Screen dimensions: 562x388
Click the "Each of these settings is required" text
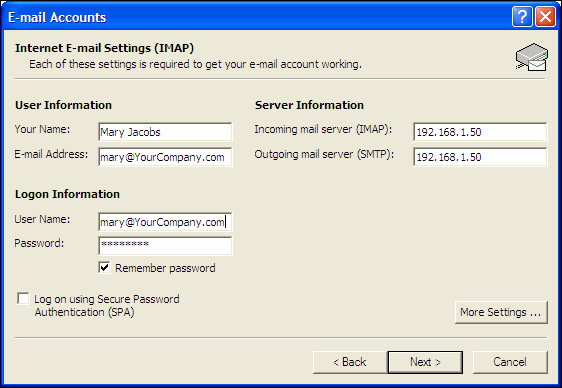click(x=195, y=64)
